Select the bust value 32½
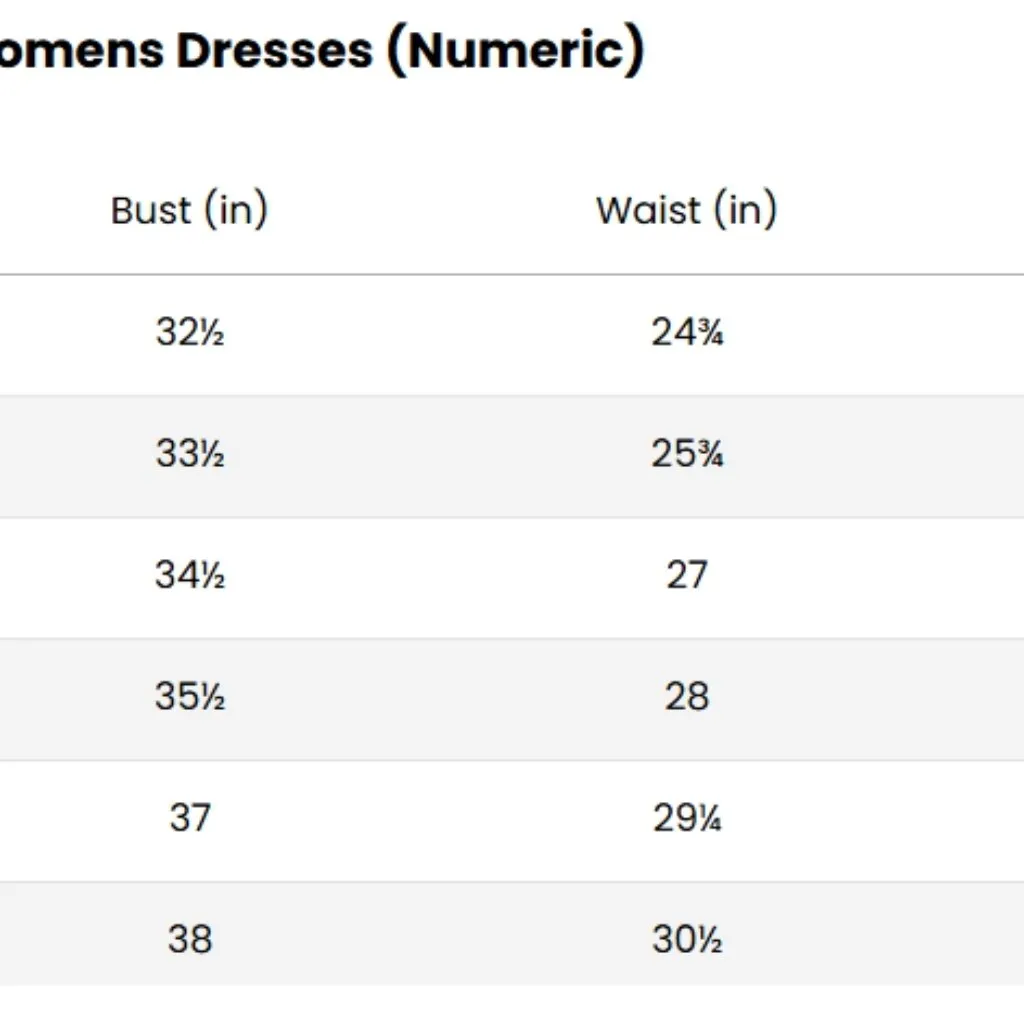The width and height of the screenshot is (1024, 1024). pos(189,332)
